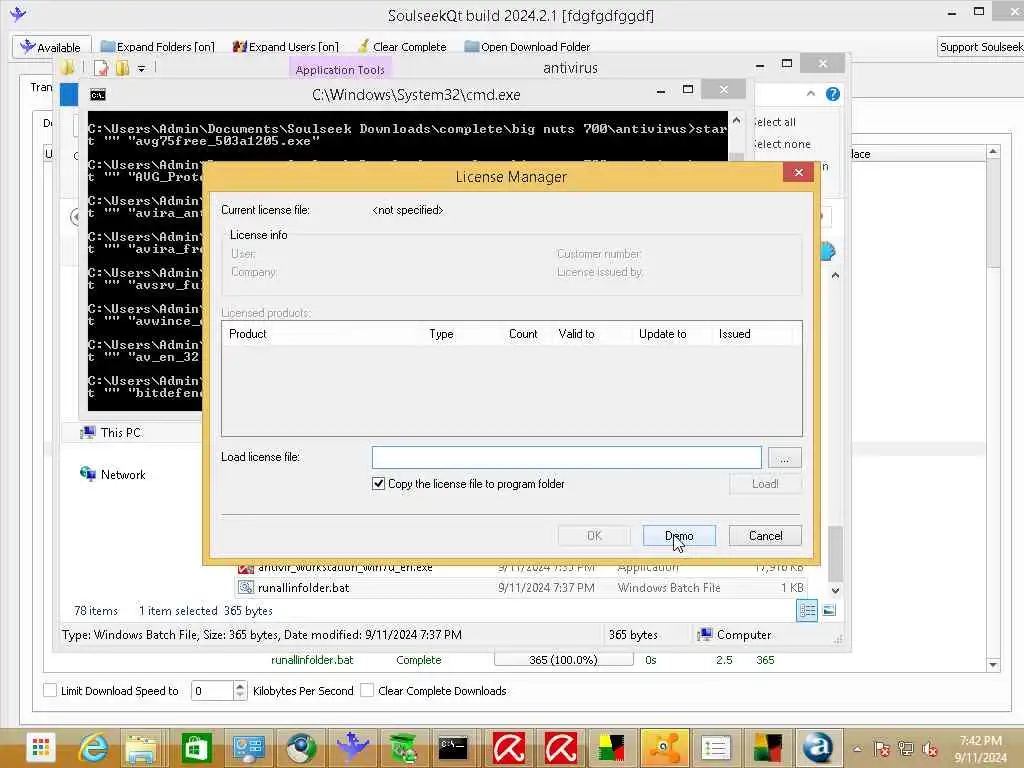Click the Issued column header
1024x768 pixels.
735,334
